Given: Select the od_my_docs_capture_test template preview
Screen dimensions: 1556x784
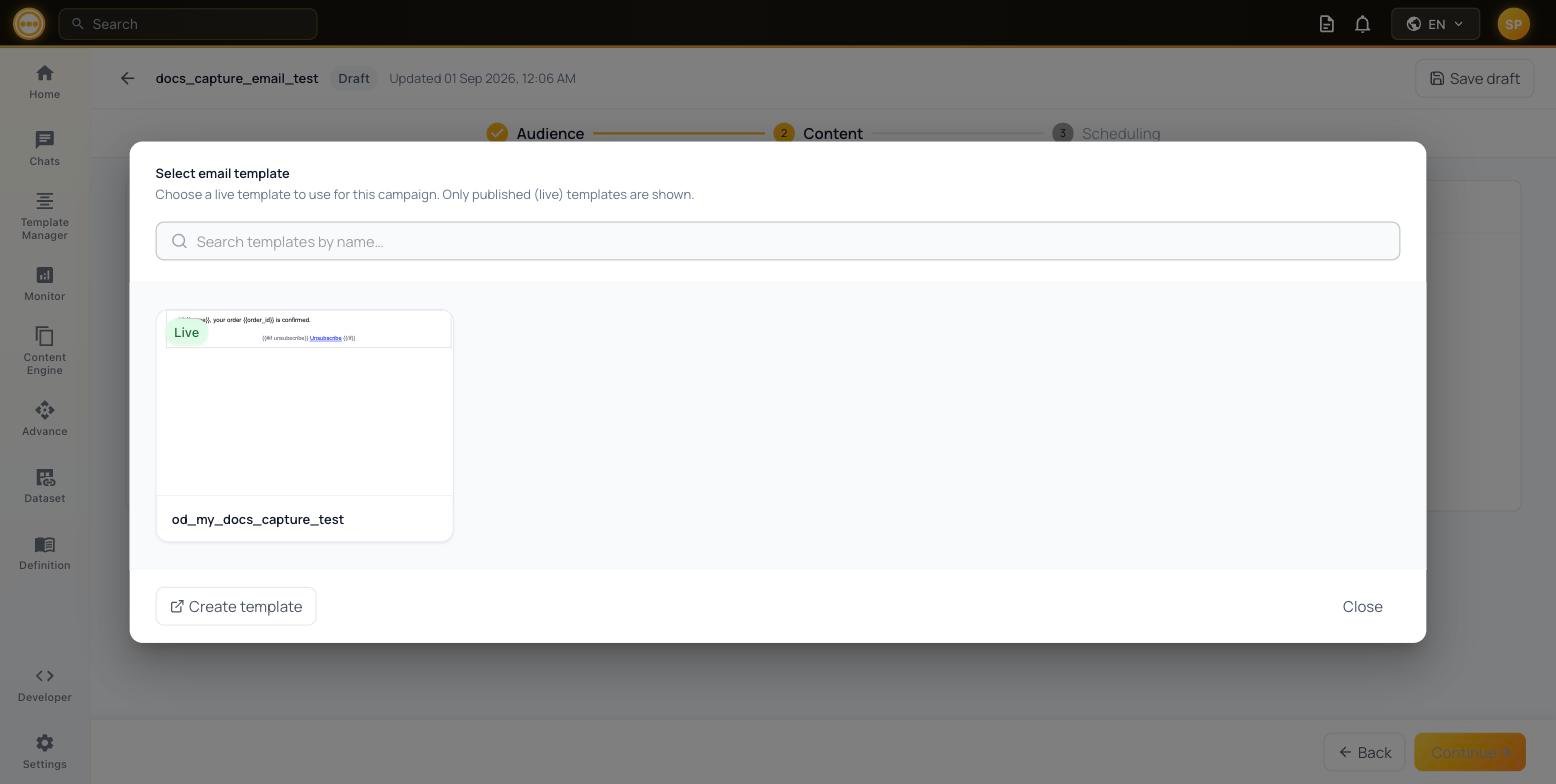Looking at the screenshot, I should [304, 403].
